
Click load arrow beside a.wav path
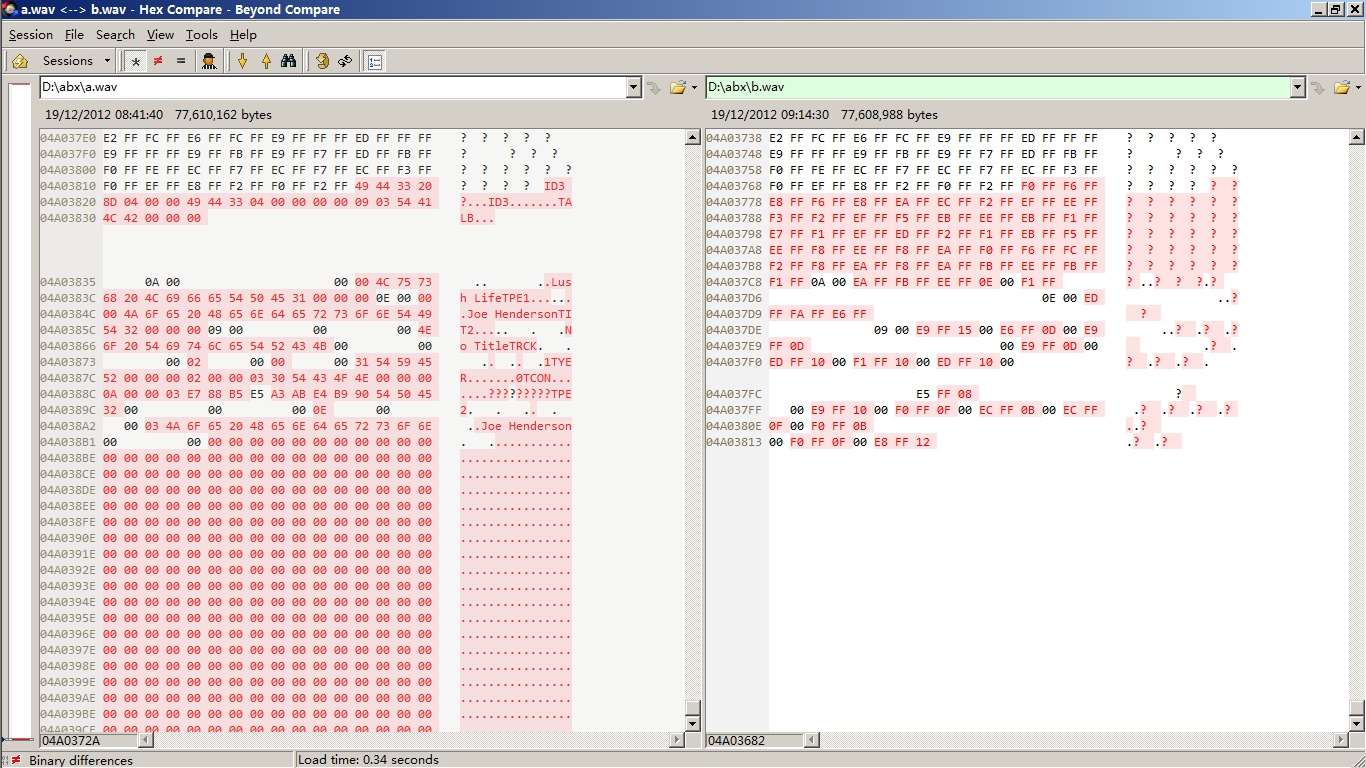(653, 88)
